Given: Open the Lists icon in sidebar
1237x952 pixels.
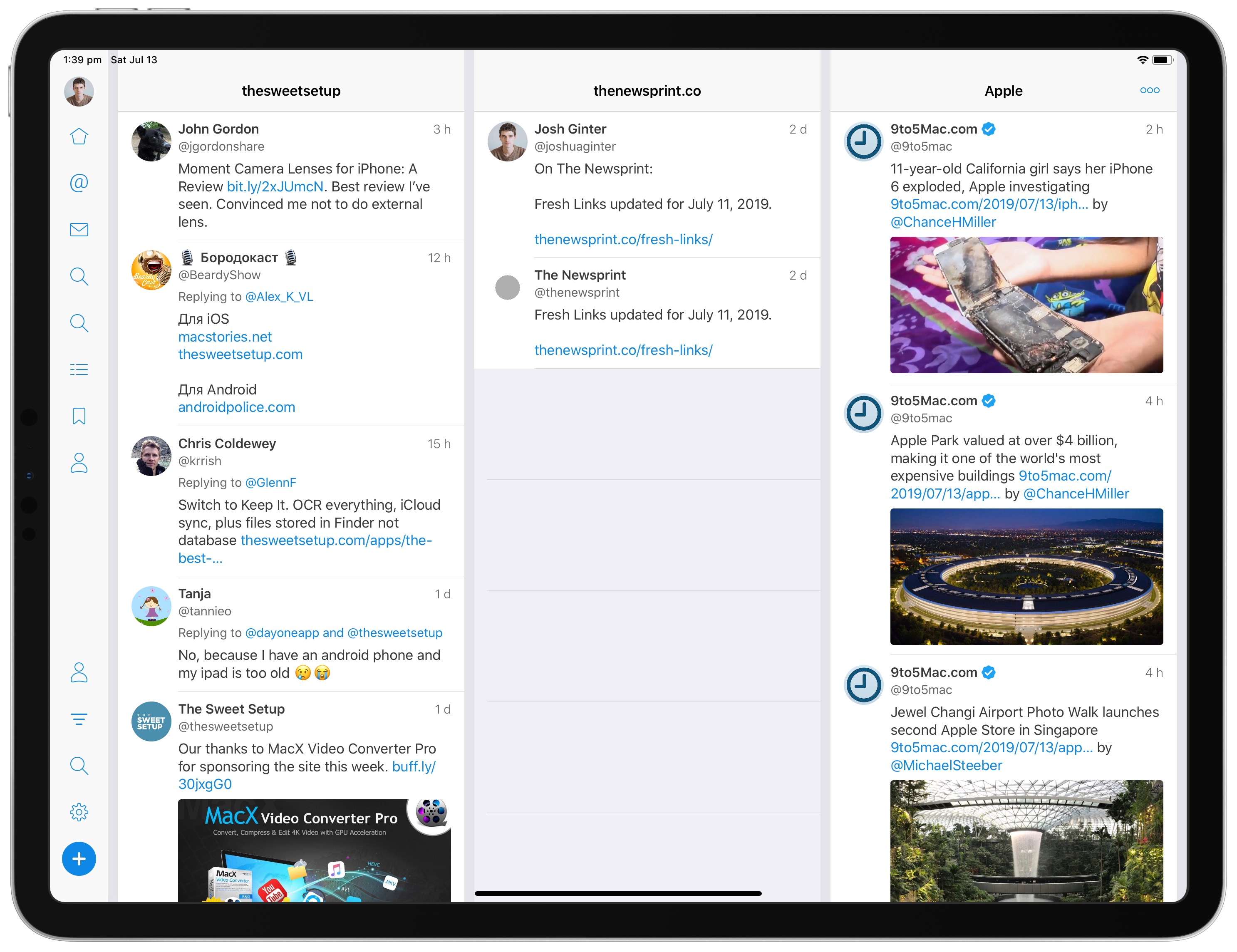Looking at the screenshot, I should [79, 370].
